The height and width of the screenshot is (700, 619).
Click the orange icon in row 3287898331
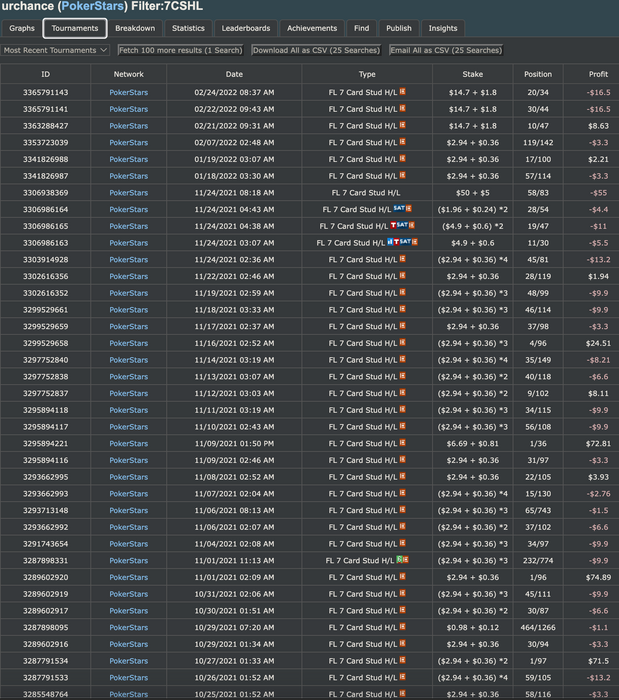tap(406, 560)
